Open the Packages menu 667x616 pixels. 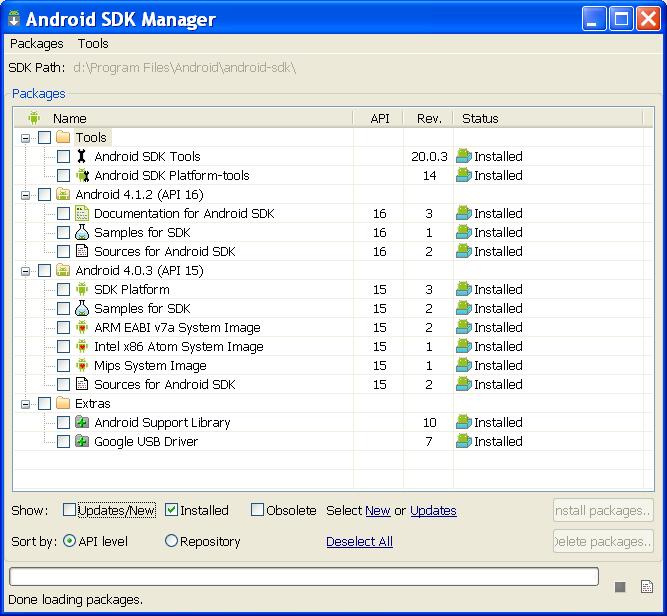pos(37,43)
